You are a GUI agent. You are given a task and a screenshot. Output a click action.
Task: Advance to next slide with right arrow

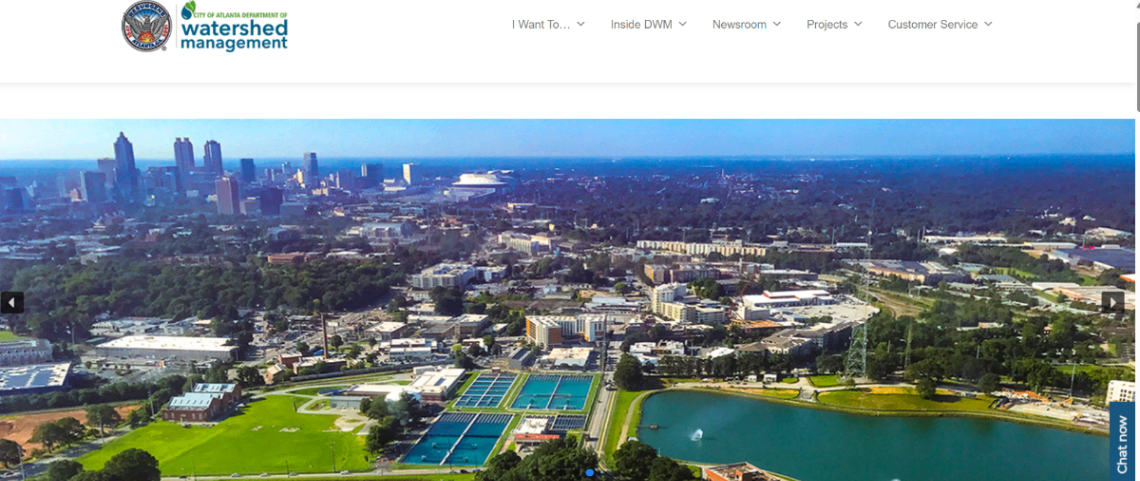1112,302
